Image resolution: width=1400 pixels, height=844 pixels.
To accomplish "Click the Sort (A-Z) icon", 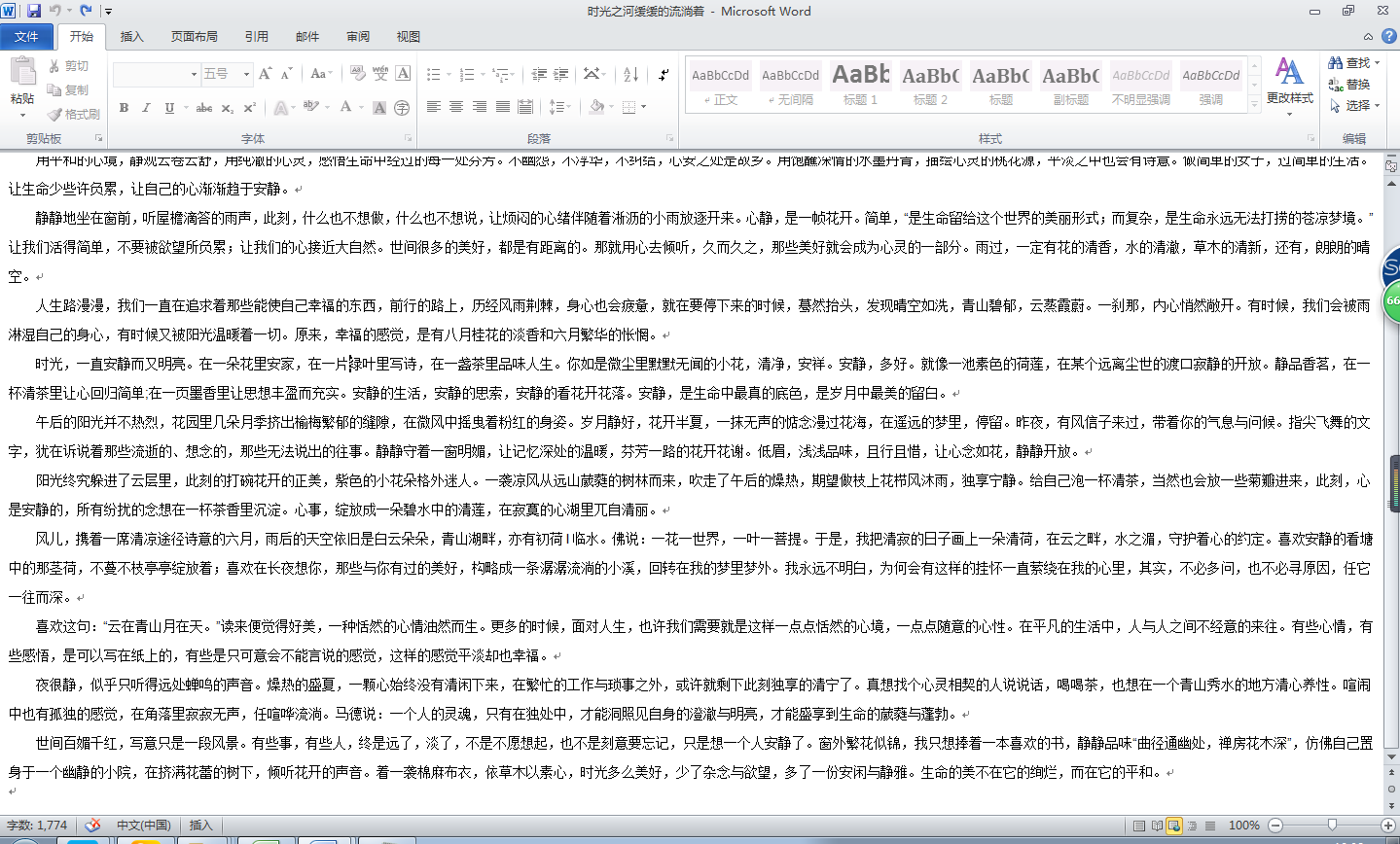I will (630, 74).
